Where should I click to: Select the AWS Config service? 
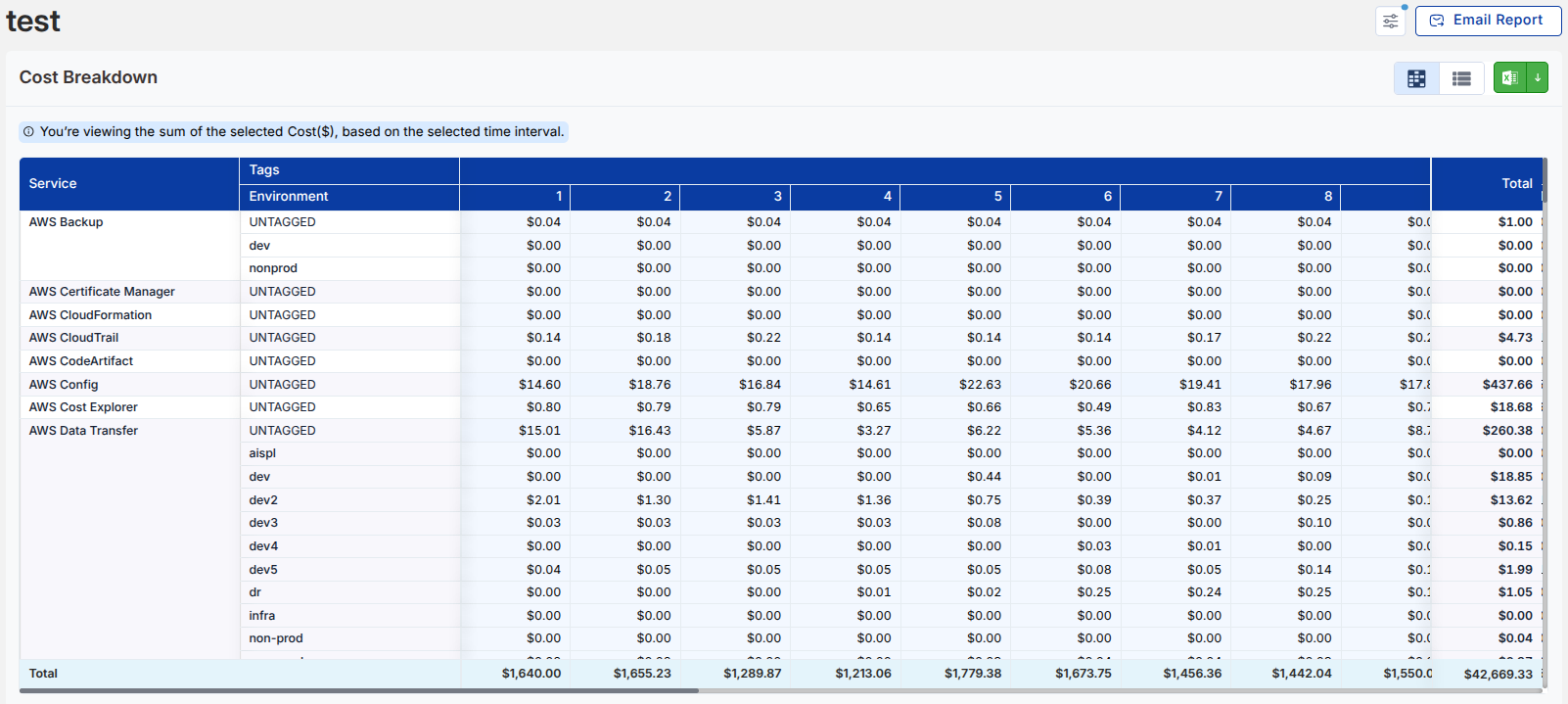tap(64, 385)
